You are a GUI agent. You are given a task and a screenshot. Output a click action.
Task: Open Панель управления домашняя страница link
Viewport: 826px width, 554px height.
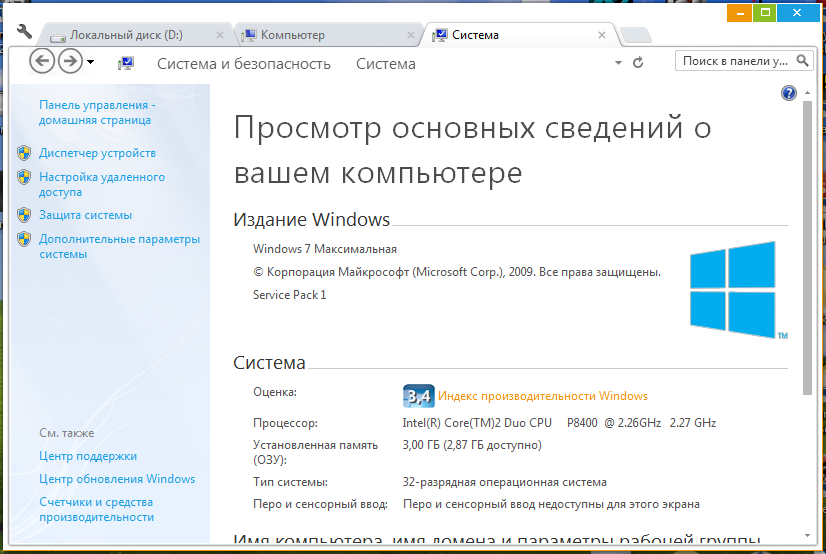[x=97, y=113]
